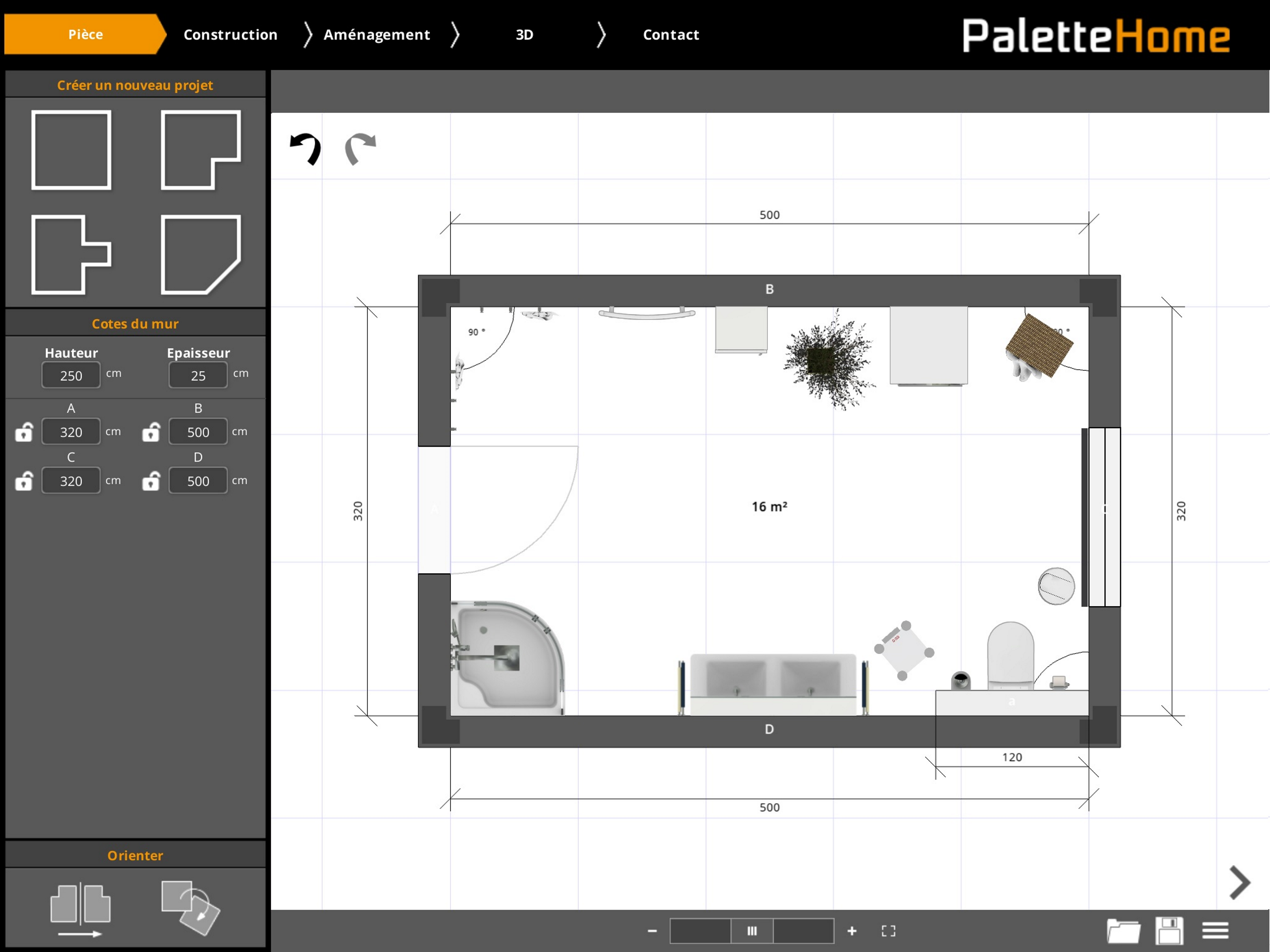This screenshot has height=952, width=1270.
Task: Toggle the lock for wall B
Action: coord(151,432)
